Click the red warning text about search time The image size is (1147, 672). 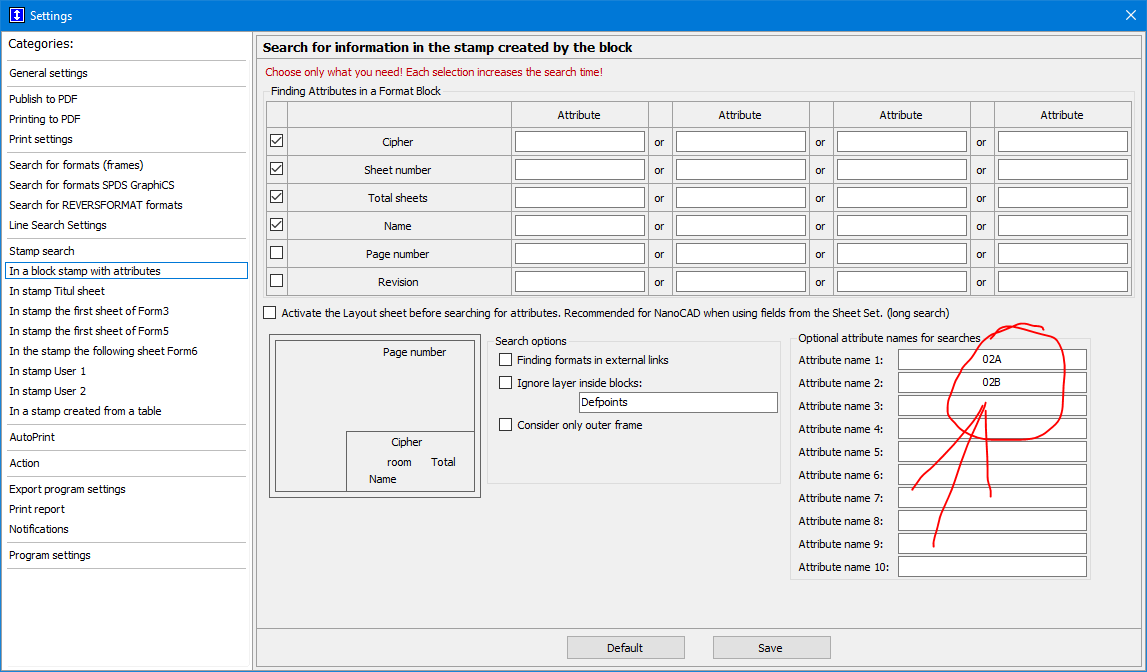pos(434,72)
